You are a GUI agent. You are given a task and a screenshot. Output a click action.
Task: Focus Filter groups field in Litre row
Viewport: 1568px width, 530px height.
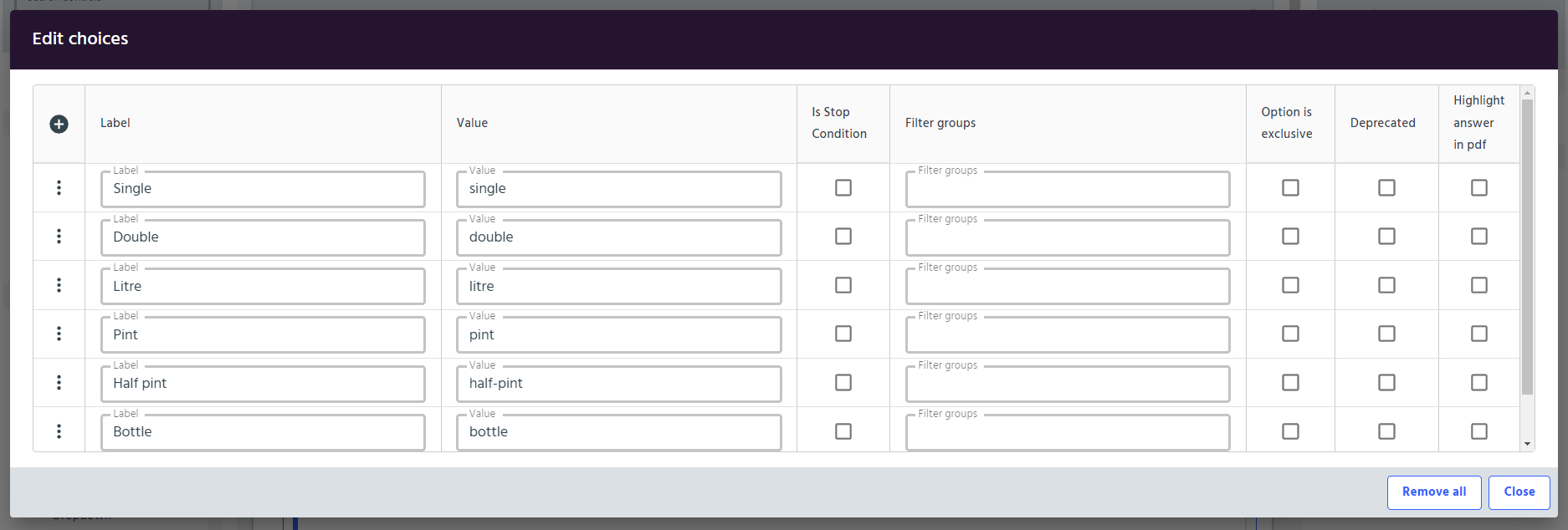1068,286
